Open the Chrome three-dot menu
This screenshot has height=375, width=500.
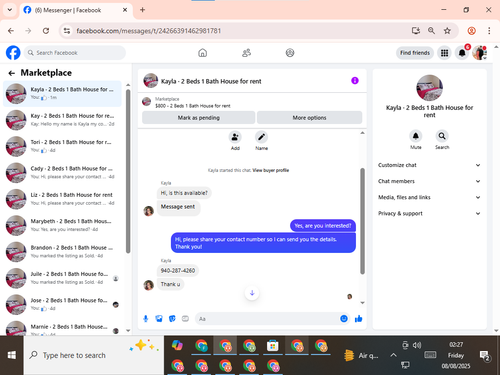click(489, 31)
